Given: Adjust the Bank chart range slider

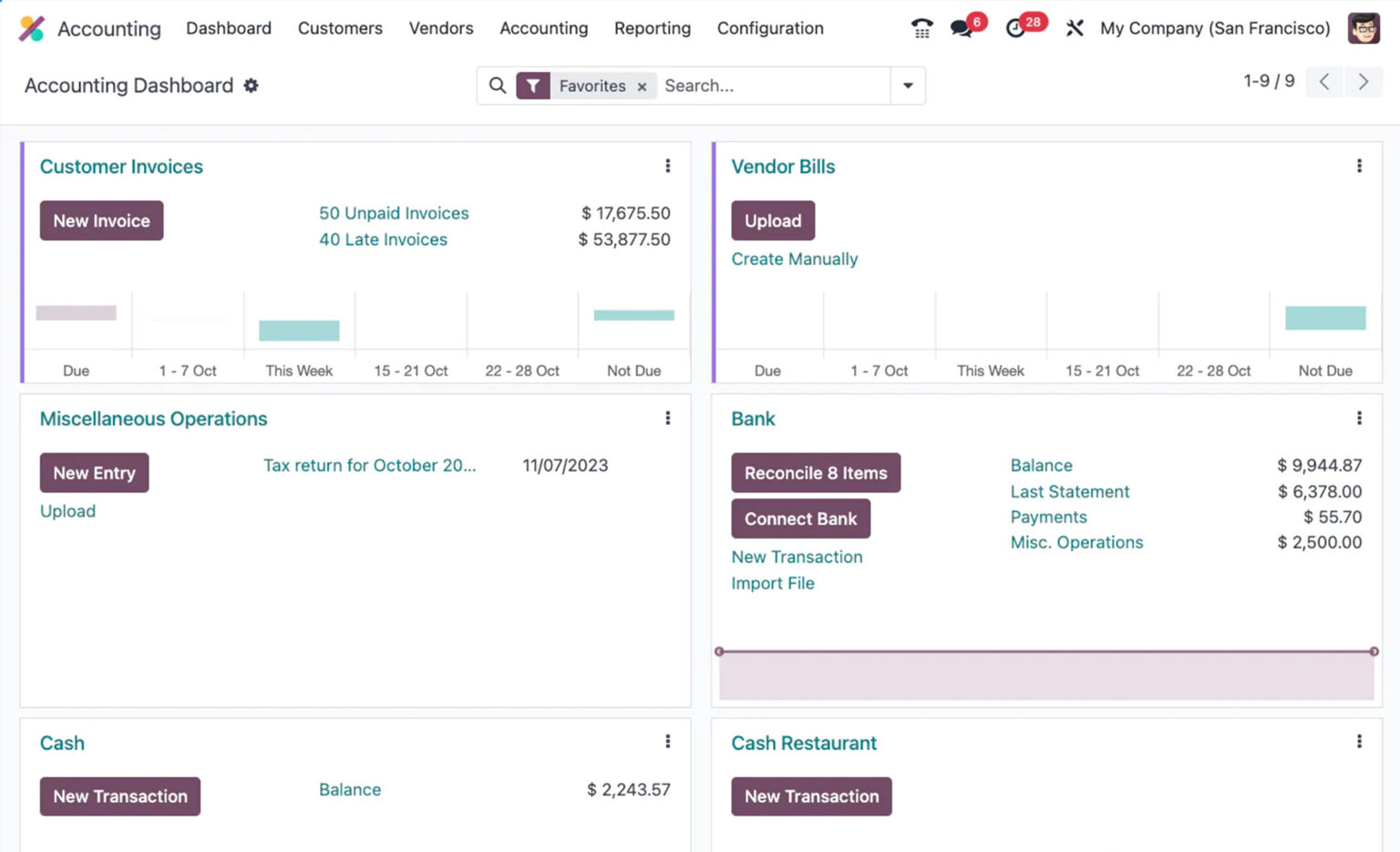Looking at the screenshot, I should point(1047,652).
